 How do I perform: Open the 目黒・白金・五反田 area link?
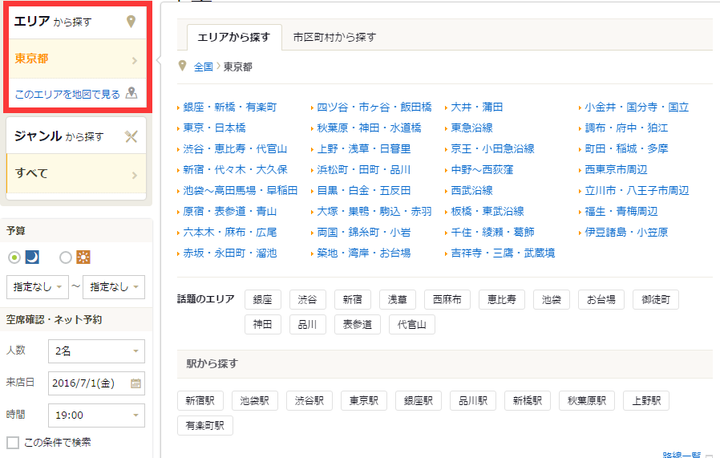point(364,190)
